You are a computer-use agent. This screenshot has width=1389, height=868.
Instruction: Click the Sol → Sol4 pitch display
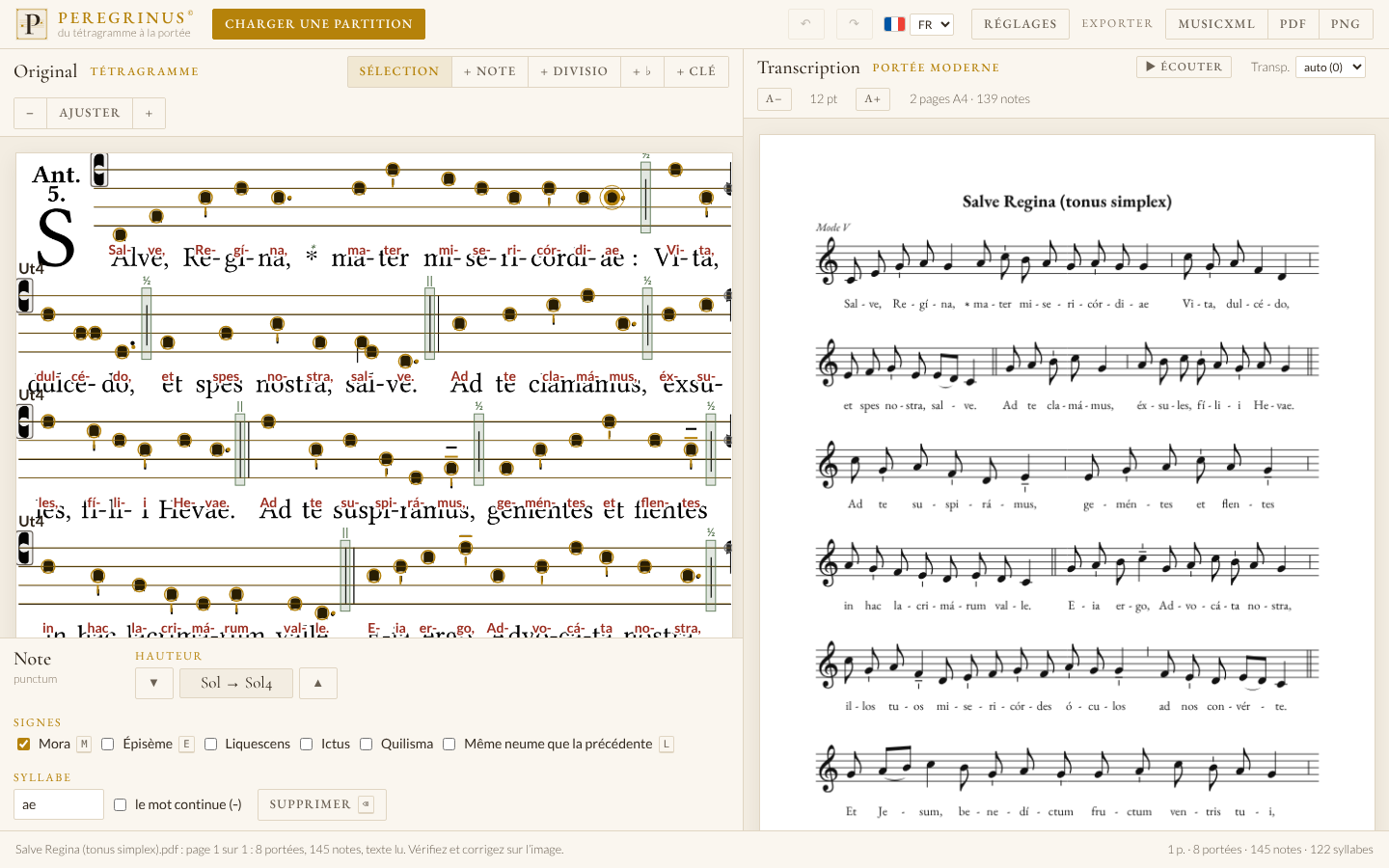click(236, 683)
